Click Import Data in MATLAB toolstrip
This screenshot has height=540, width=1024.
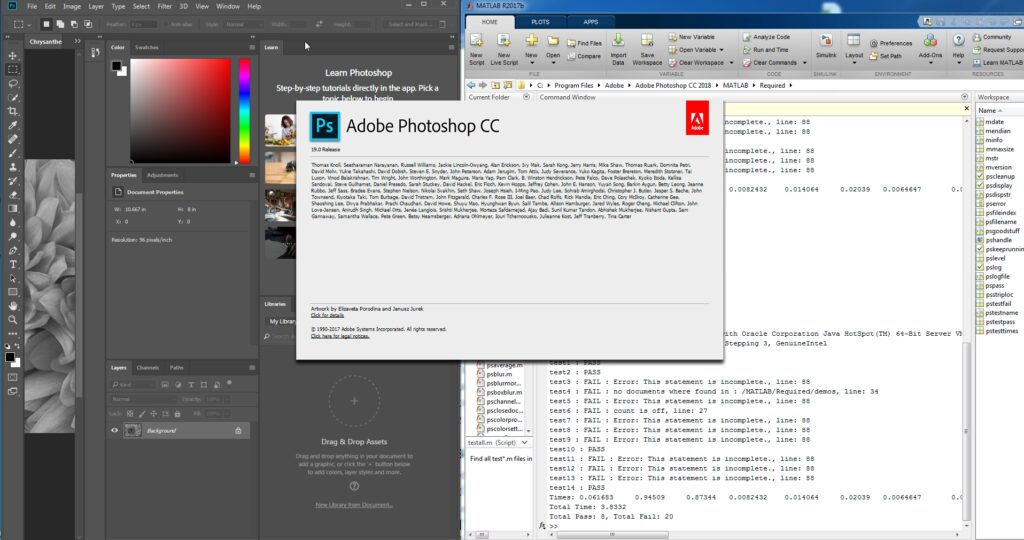pos(618,45)
